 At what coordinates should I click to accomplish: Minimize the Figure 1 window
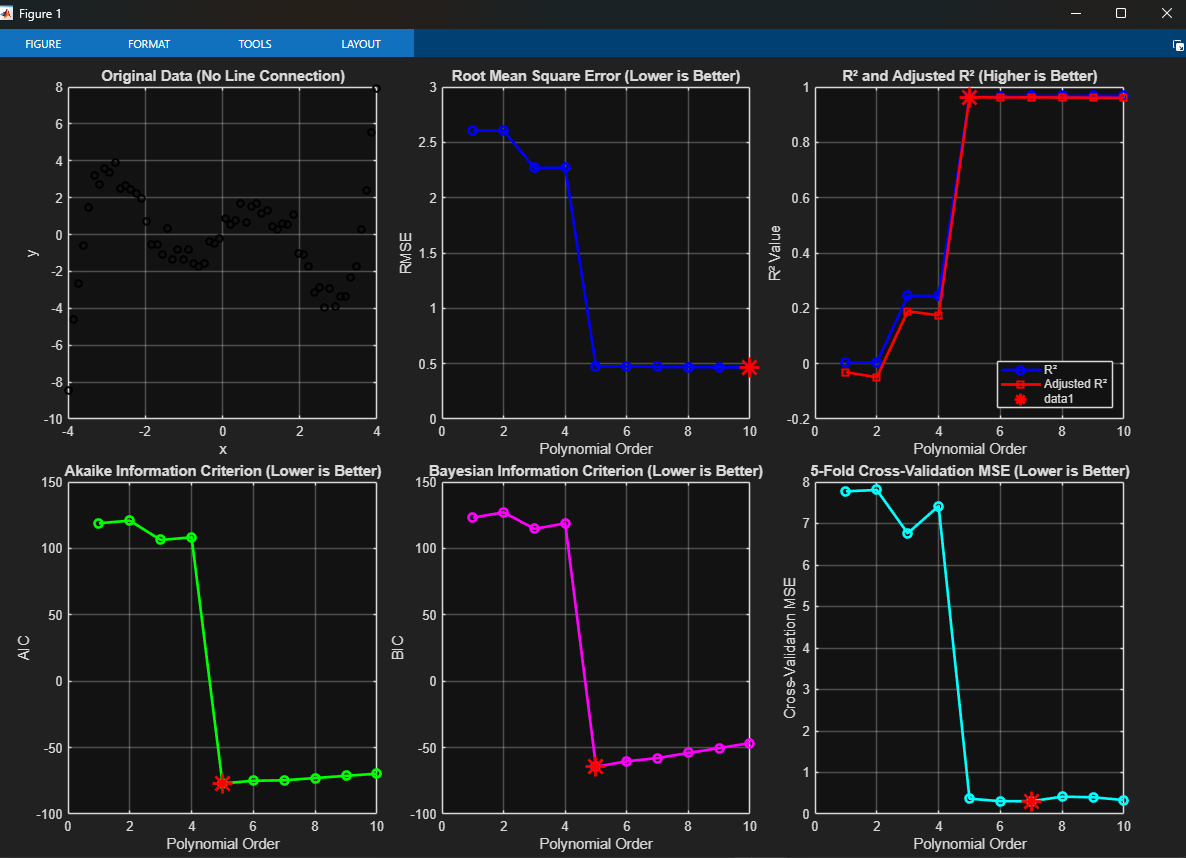coord(1076,14)
